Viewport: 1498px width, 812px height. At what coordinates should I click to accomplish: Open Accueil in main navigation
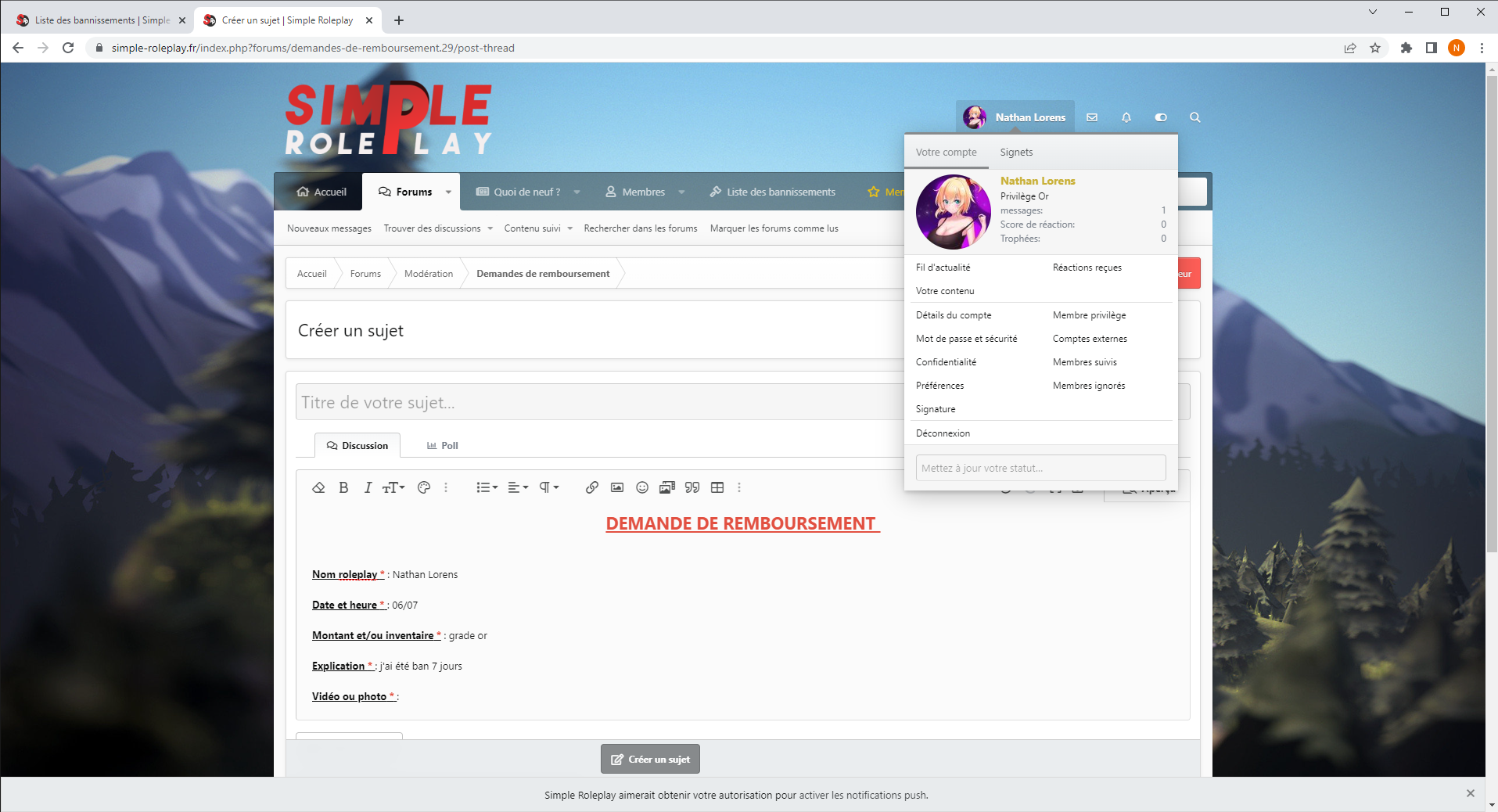[322, 192]
